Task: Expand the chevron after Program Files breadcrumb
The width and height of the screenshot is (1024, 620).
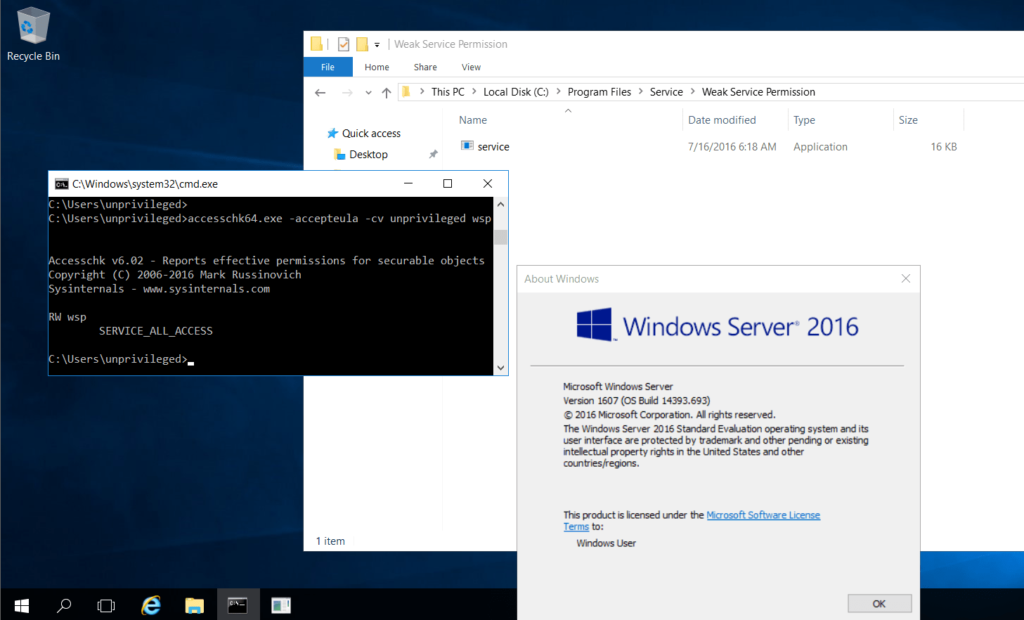Action: [x=641, y=92]
